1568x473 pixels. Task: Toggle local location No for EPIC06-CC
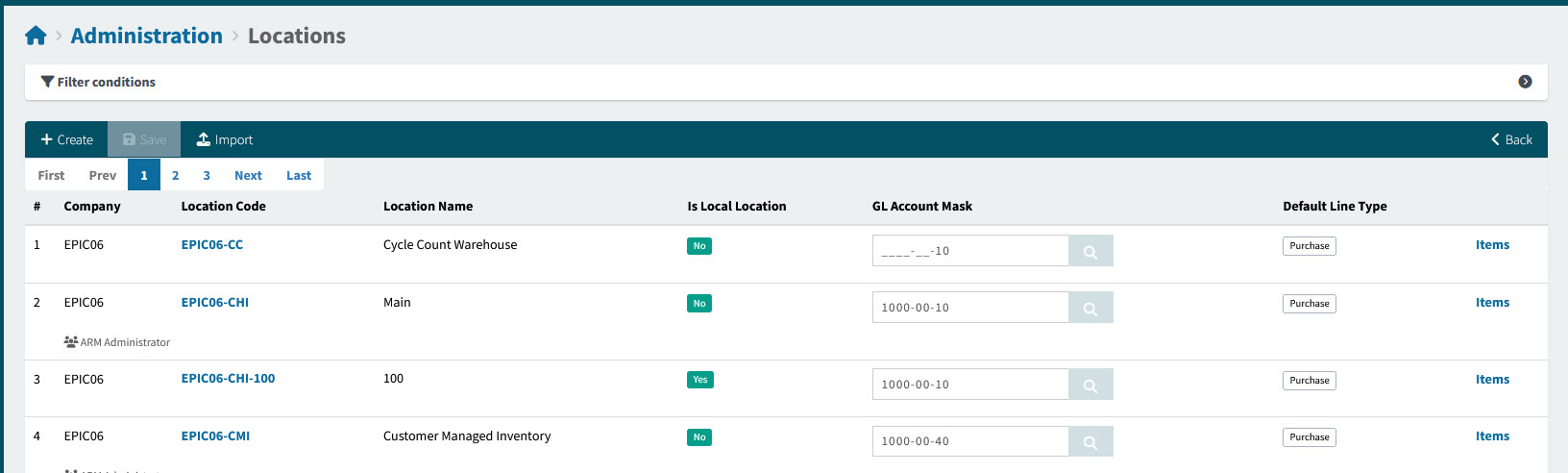click(699, 246)
